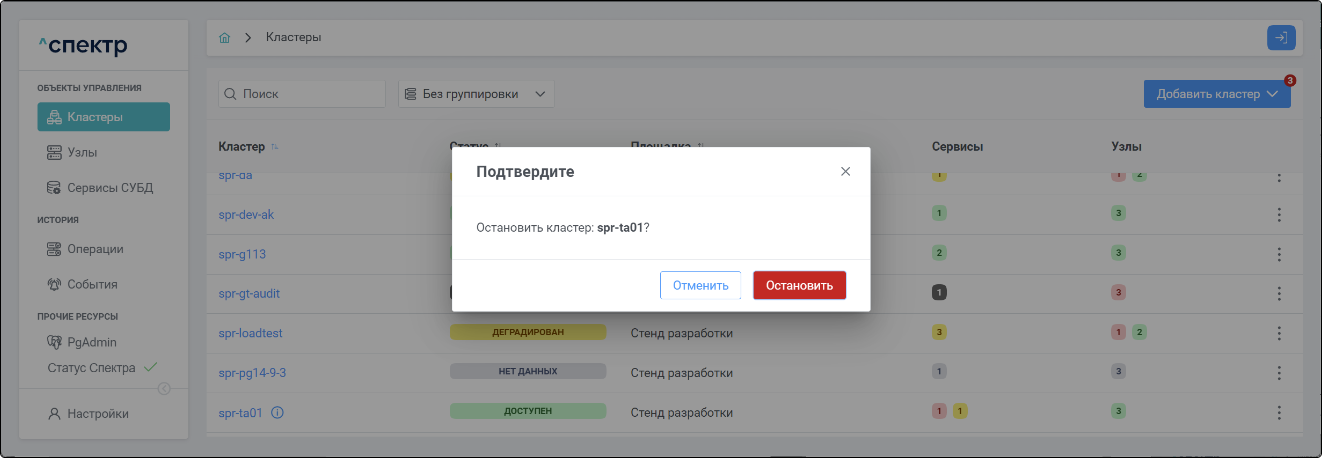Open the spr-gt-audit cluster link
The width and height of the screenshot is (1323, 458).
tap(249, 294)
